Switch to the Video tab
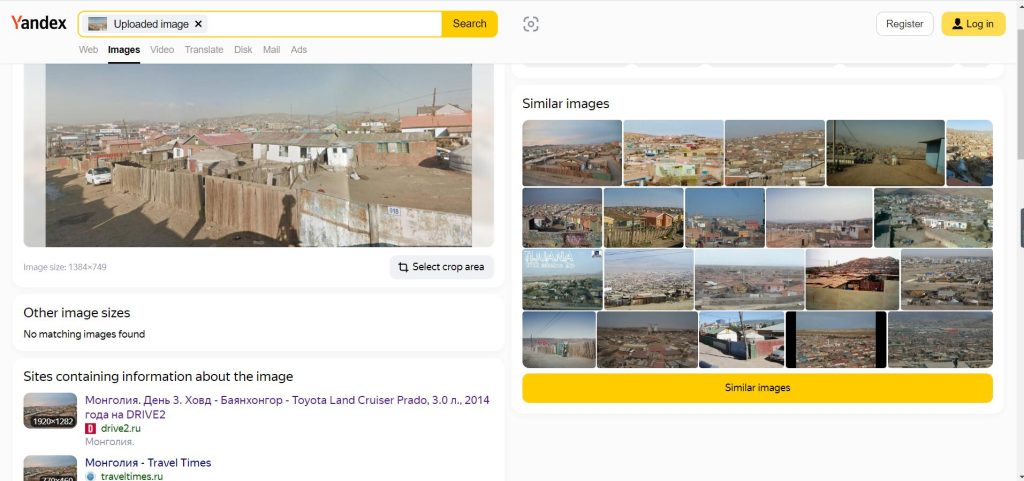 pos(162,50)
